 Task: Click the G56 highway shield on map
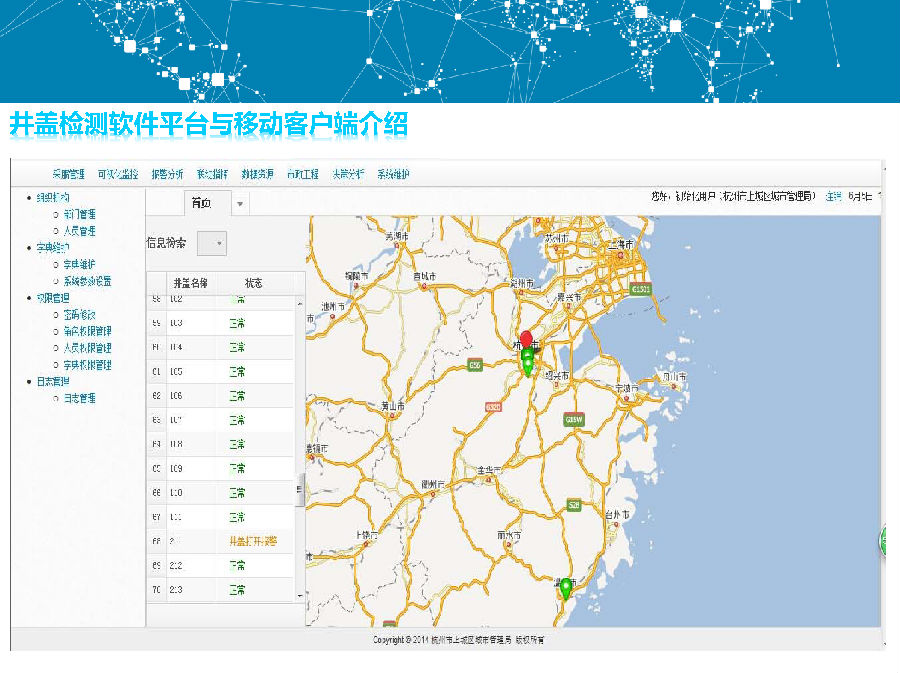point(475,365)
